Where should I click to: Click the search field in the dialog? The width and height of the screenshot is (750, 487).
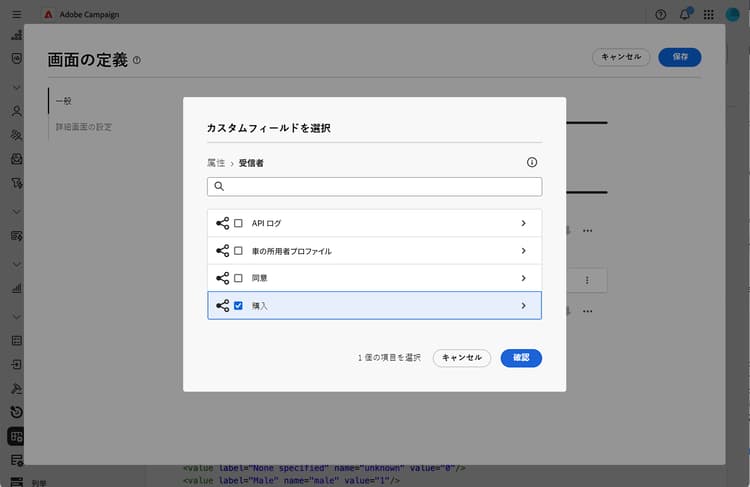(x=375, y=187)
